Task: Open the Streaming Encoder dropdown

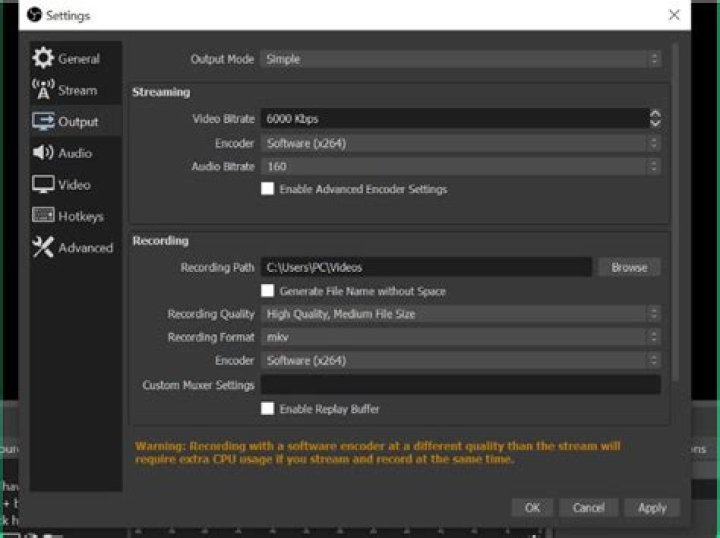Action: 461,143
